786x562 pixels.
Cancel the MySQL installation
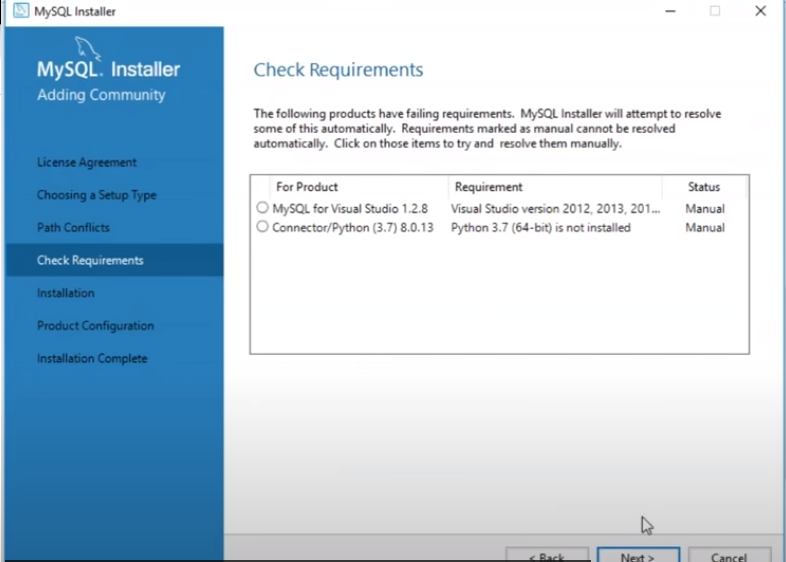(x=735, y=555)
